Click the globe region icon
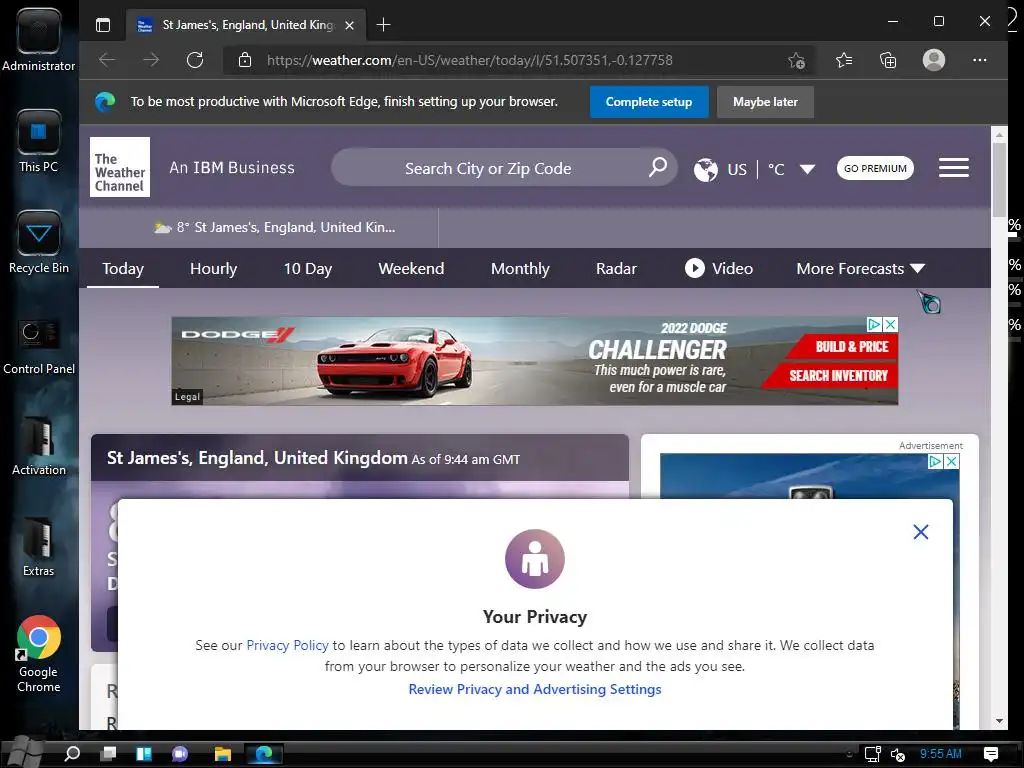This screenshot has height=768, width=1024. 705,170
